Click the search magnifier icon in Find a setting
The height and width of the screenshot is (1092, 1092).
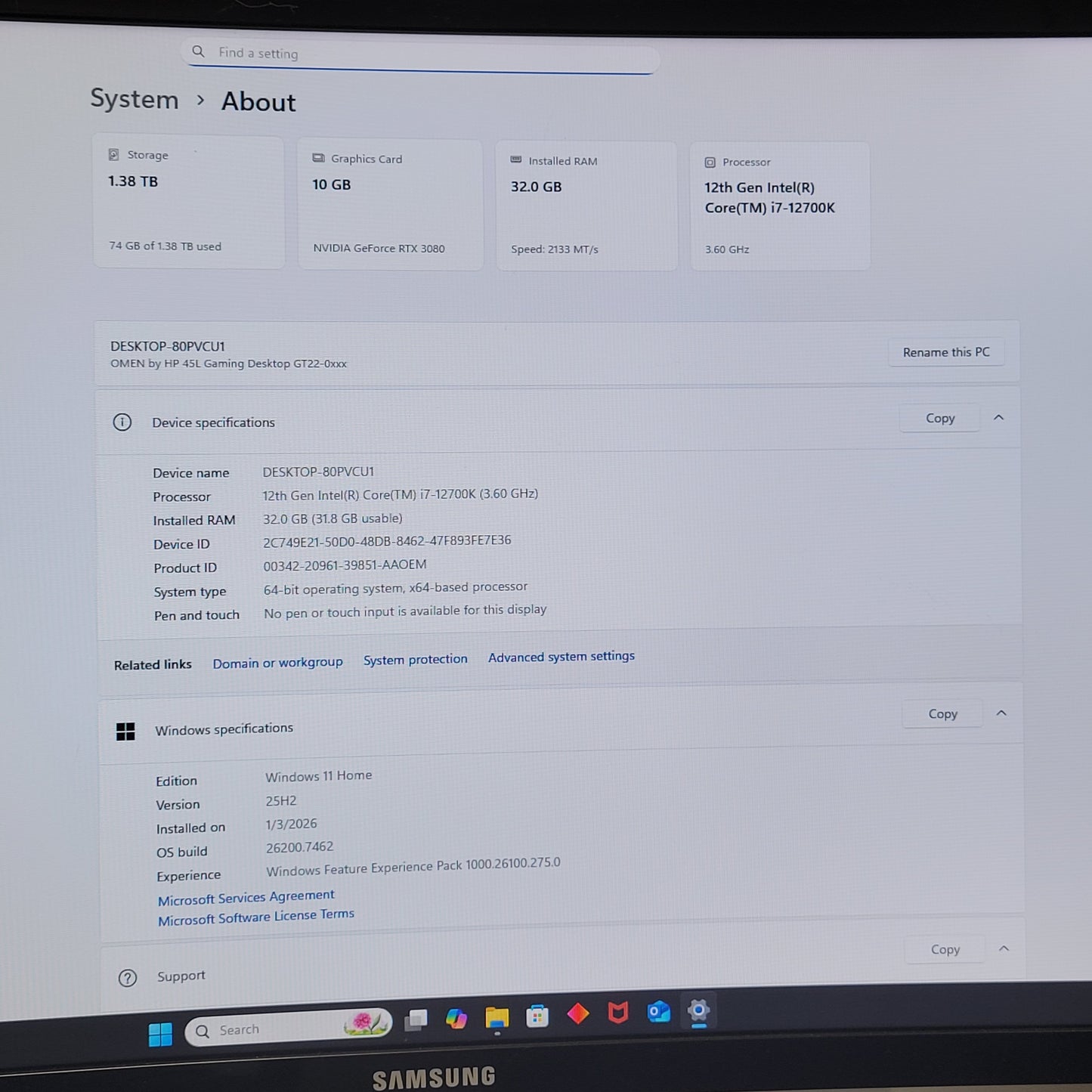pyautogui.click(x=198, y=51)
